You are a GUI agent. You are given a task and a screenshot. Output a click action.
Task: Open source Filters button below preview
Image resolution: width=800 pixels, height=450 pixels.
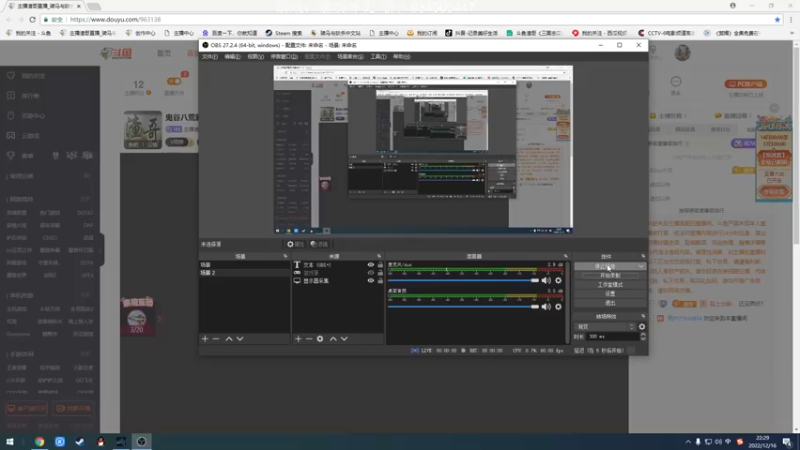(x=319, y=244)
